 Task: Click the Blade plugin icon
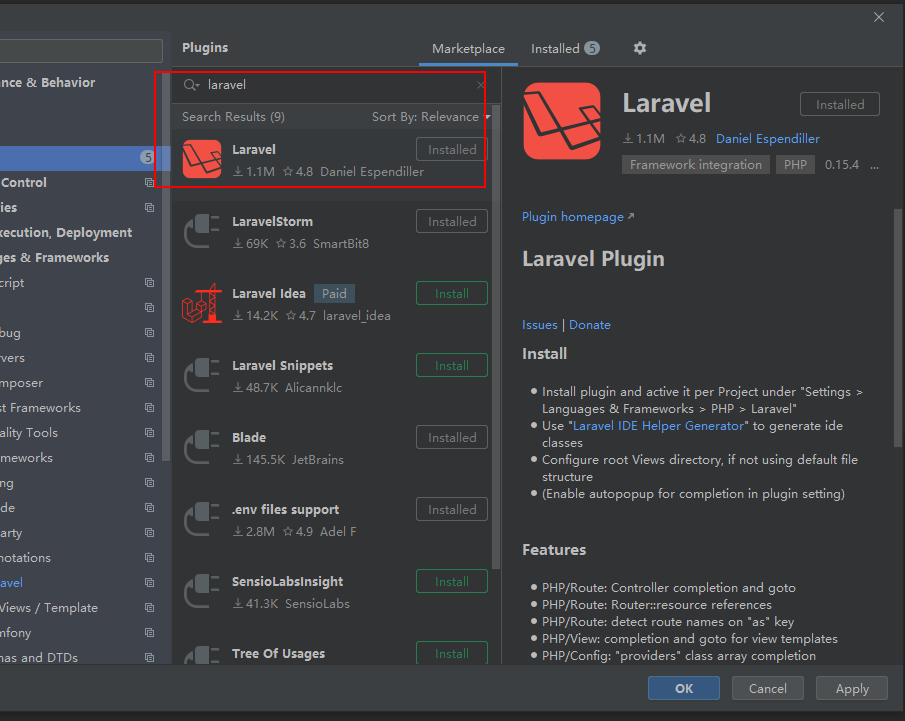pos(202,448)
